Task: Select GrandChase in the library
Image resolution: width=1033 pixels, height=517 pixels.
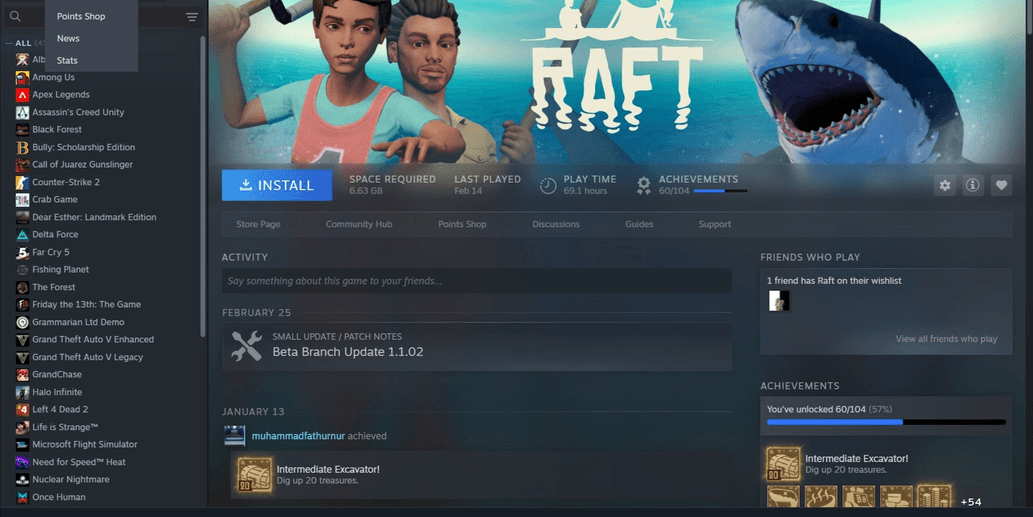Action: 57,375
